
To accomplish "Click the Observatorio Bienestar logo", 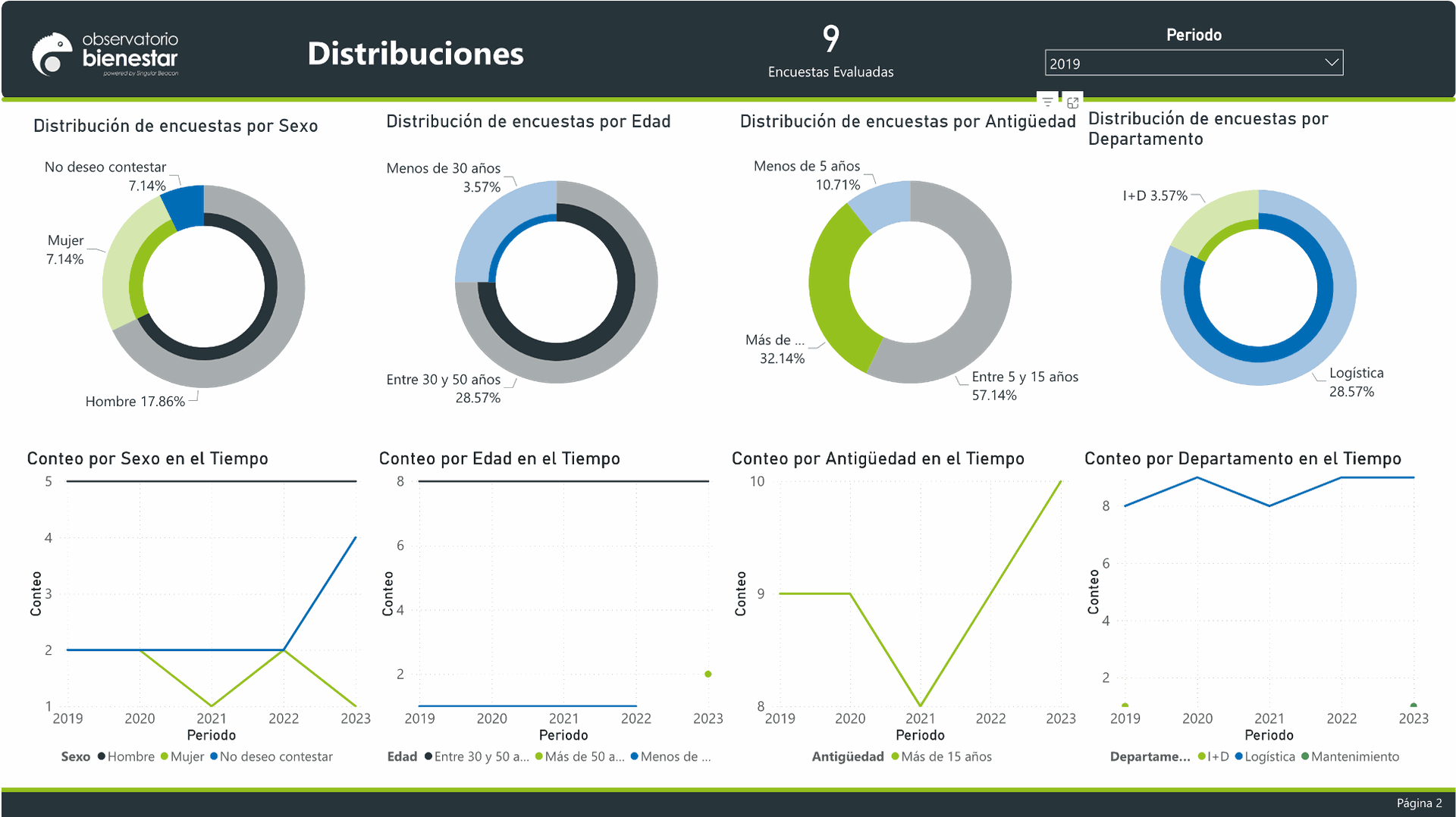I will (x=105, y=54).
